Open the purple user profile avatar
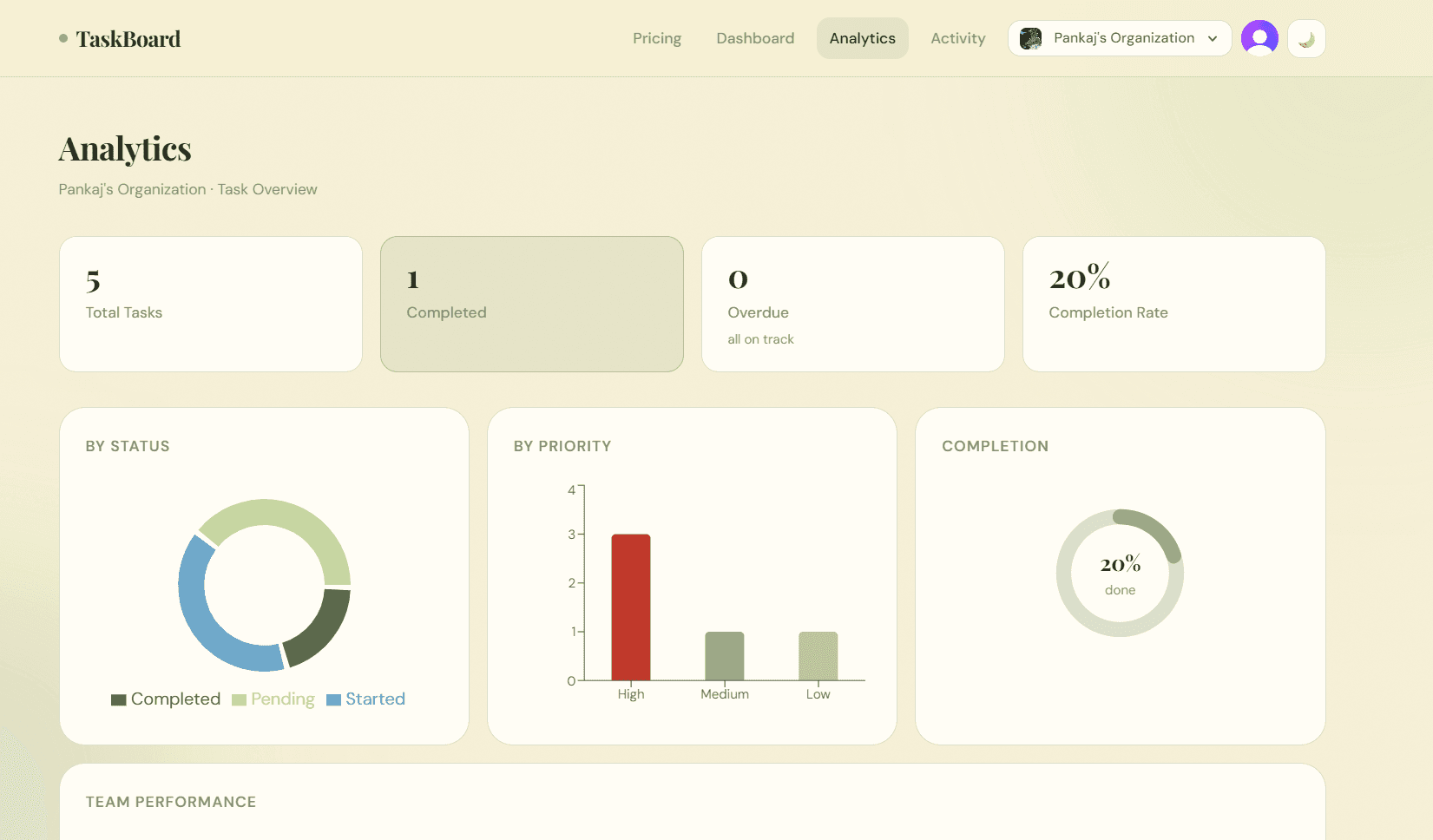 coord(1259,38)
